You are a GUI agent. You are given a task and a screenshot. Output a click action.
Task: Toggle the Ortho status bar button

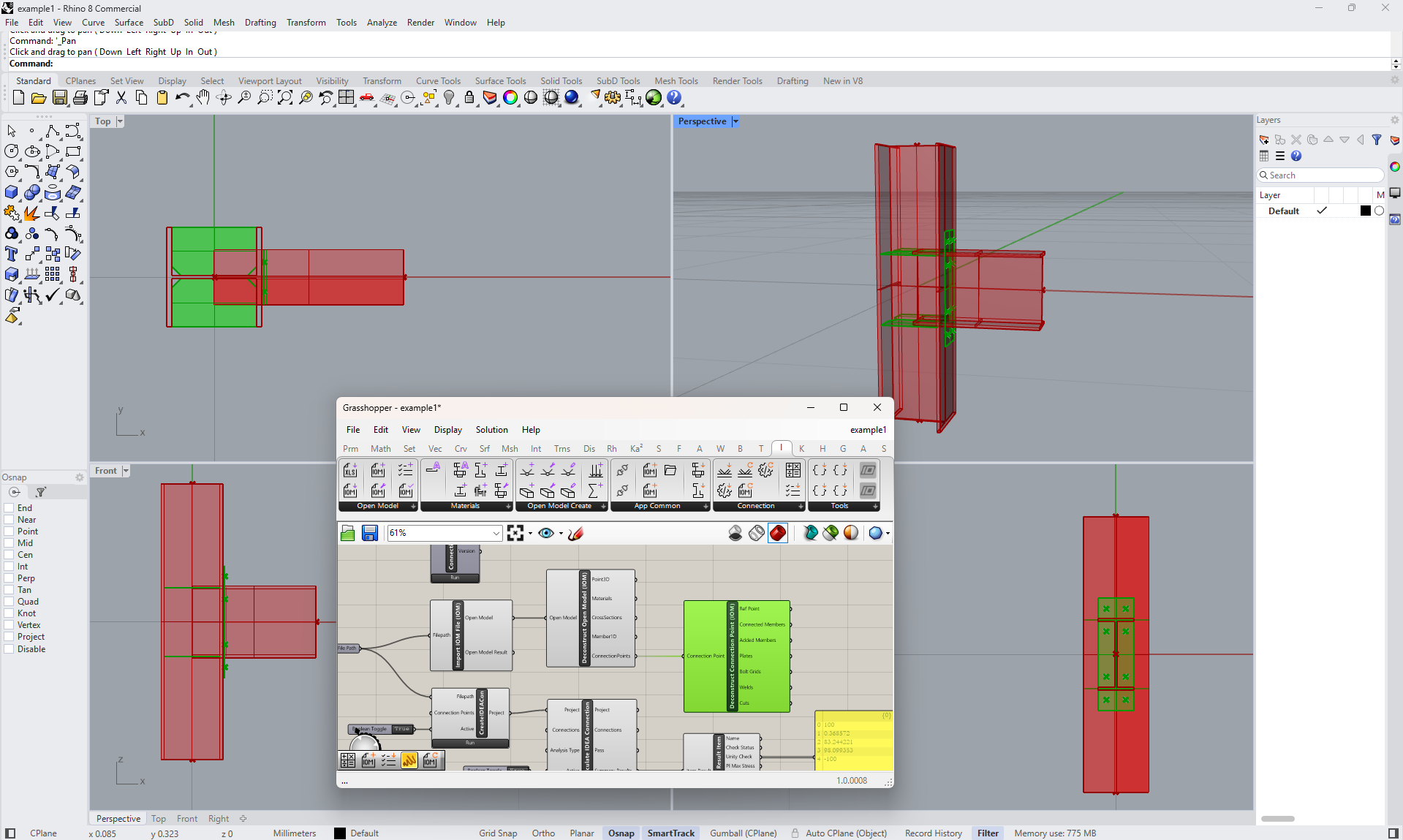click(x=542, y=833)
